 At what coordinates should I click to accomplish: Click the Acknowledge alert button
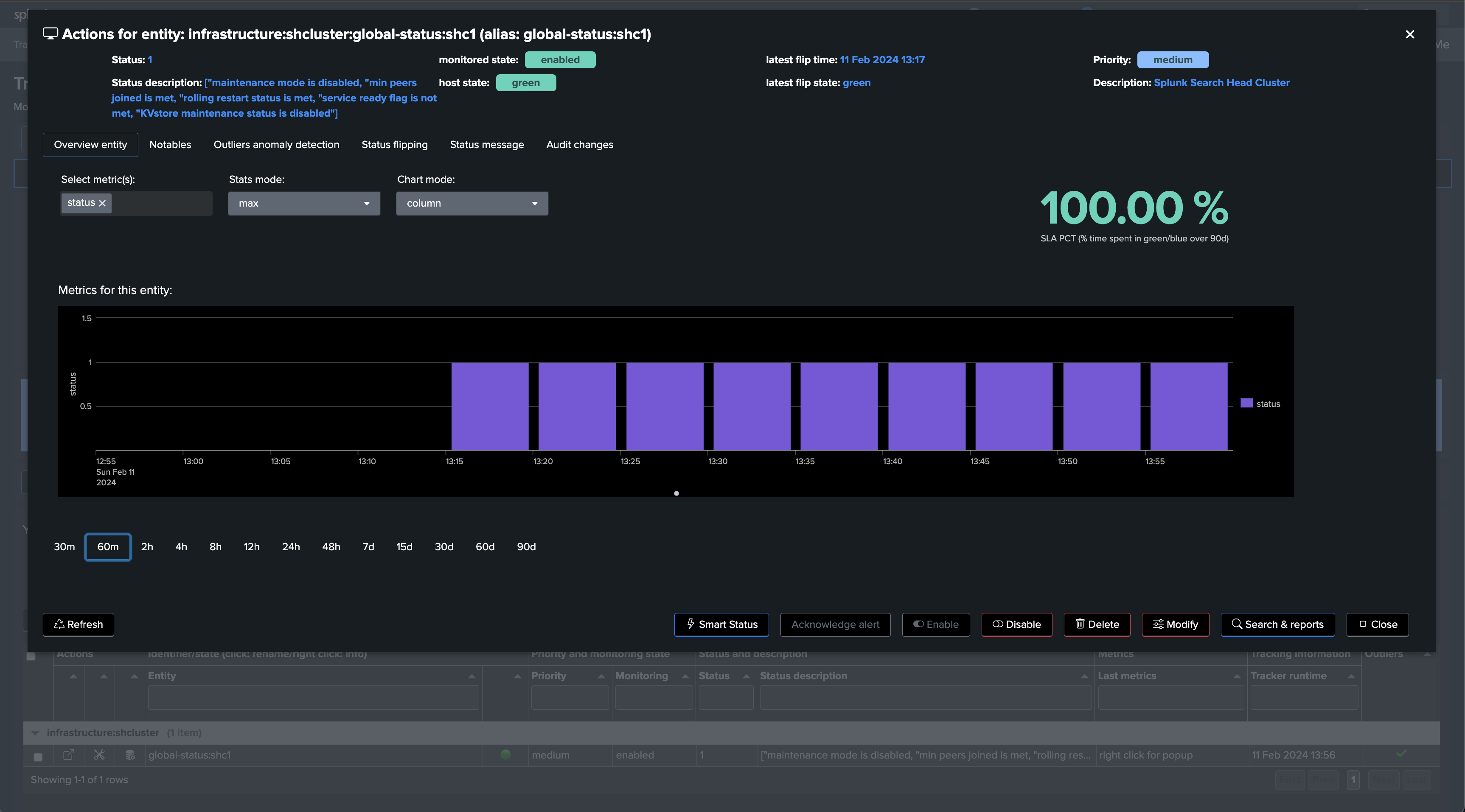coord(835,624)
